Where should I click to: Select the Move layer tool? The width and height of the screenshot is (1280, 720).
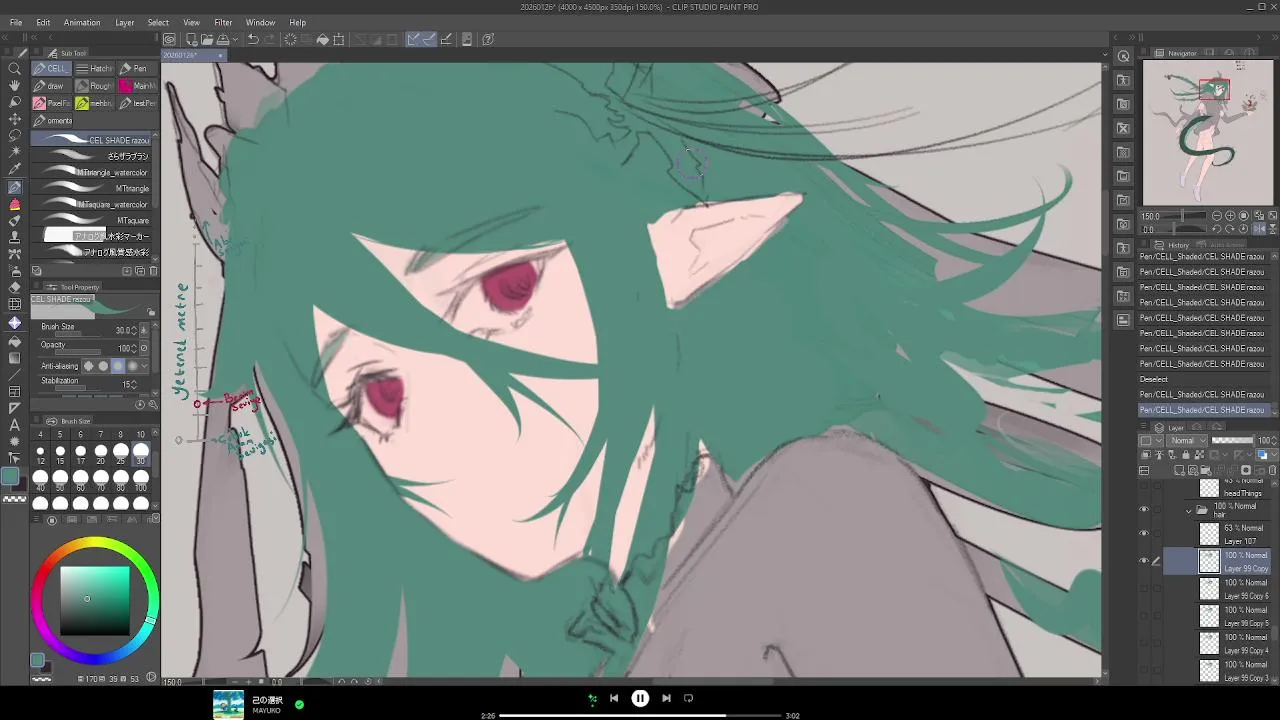[15, 119]
